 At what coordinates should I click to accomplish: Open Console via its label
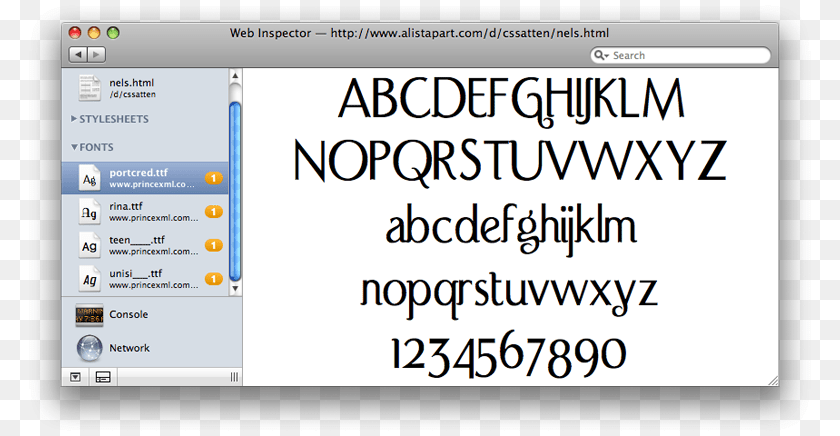129,314
